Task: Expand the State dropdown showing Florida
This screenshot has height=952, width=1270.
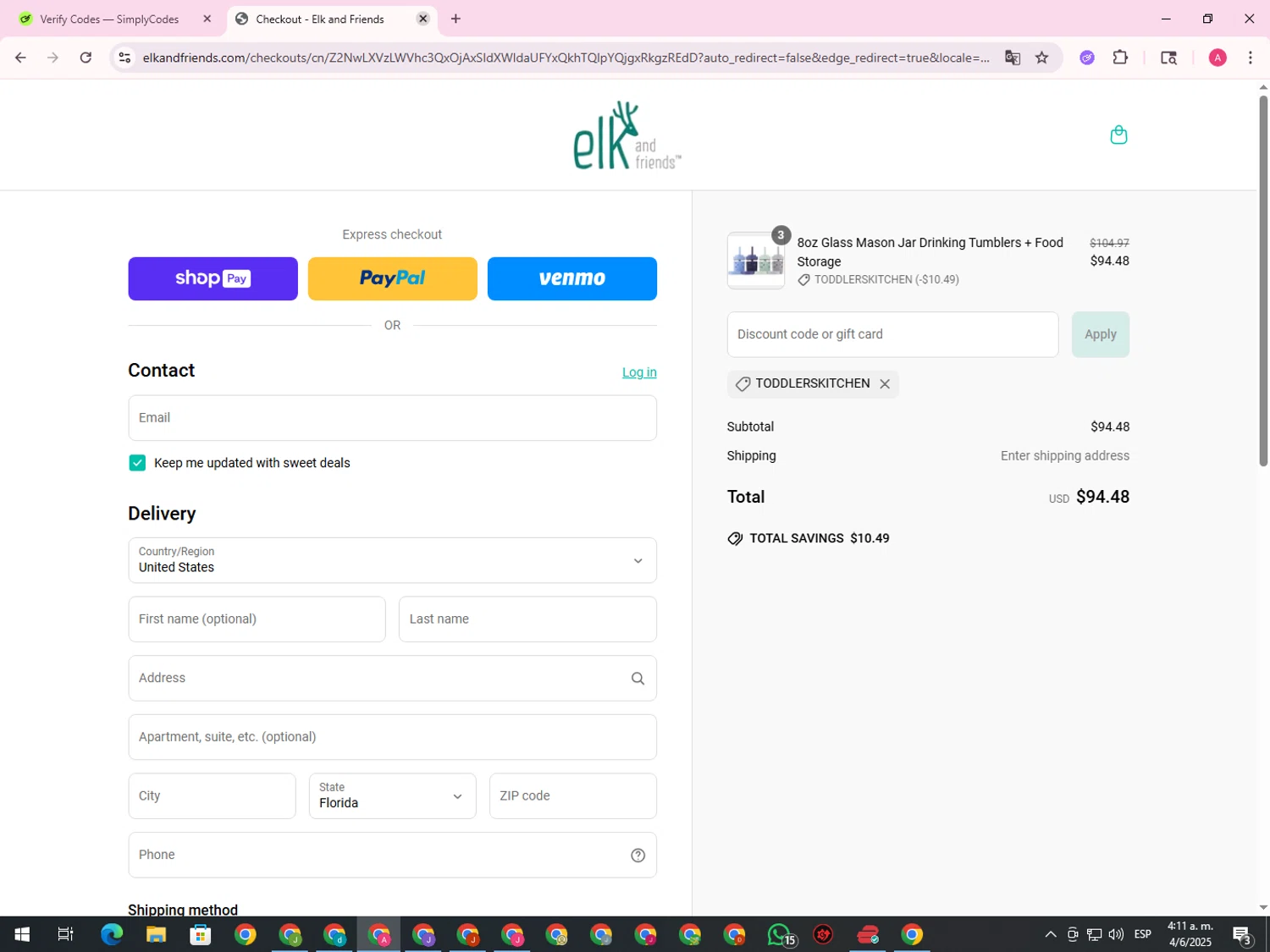Action: pyautogui.click(x=392, y=795)
